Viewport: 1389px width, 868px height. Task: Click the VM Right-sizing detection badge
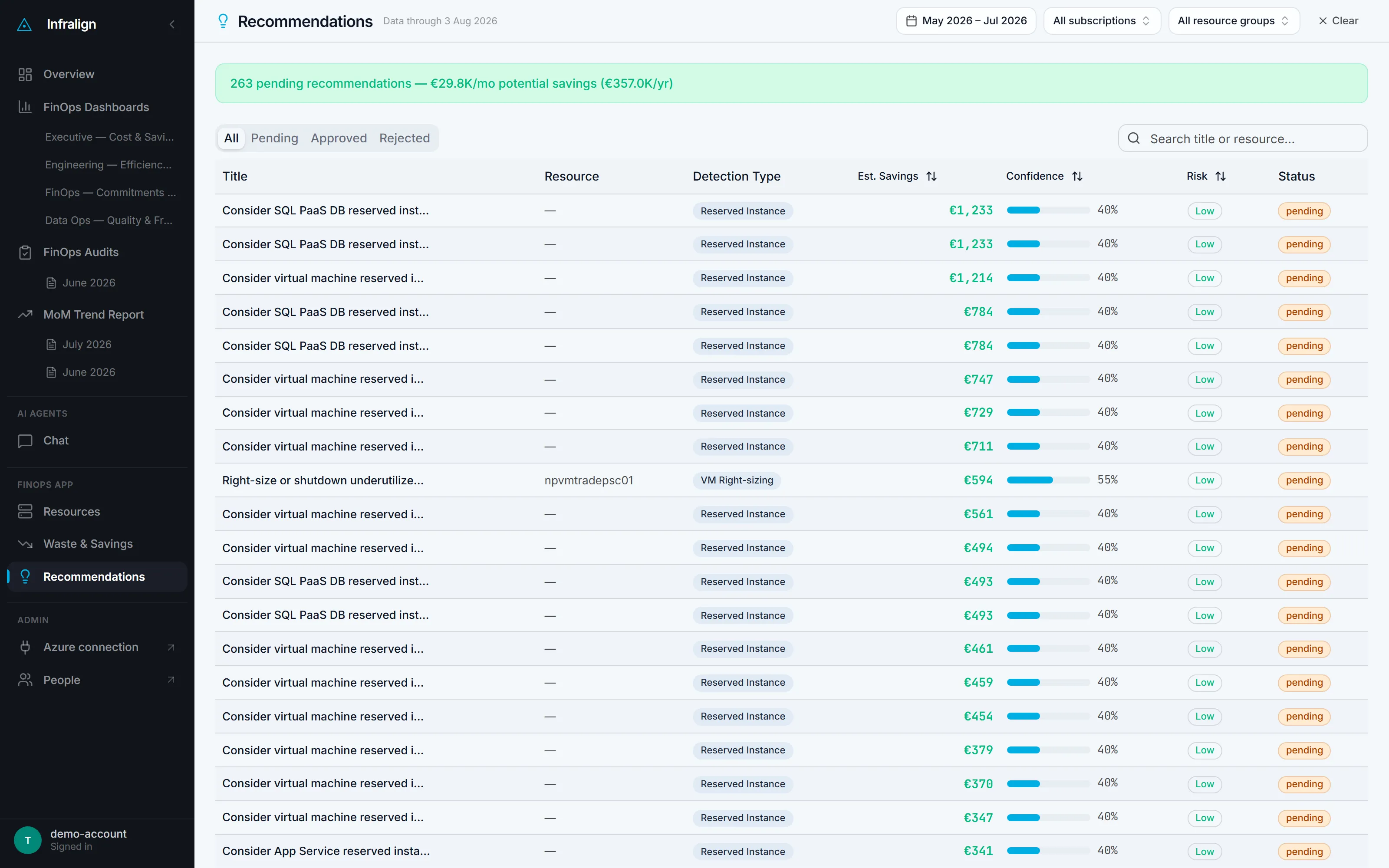[x=737, y=480]
